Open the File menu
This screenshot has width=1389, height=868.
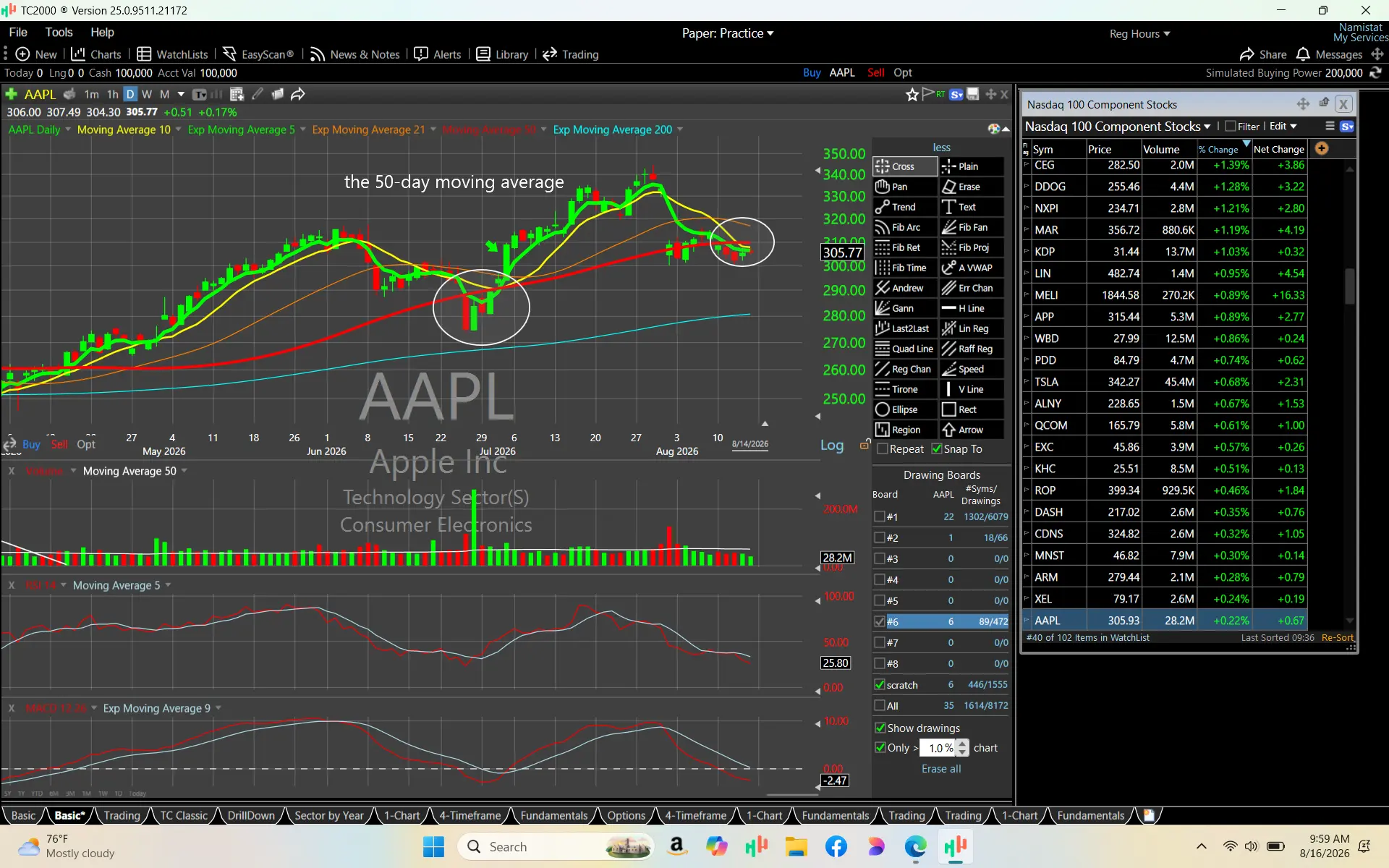coord(18,33)
